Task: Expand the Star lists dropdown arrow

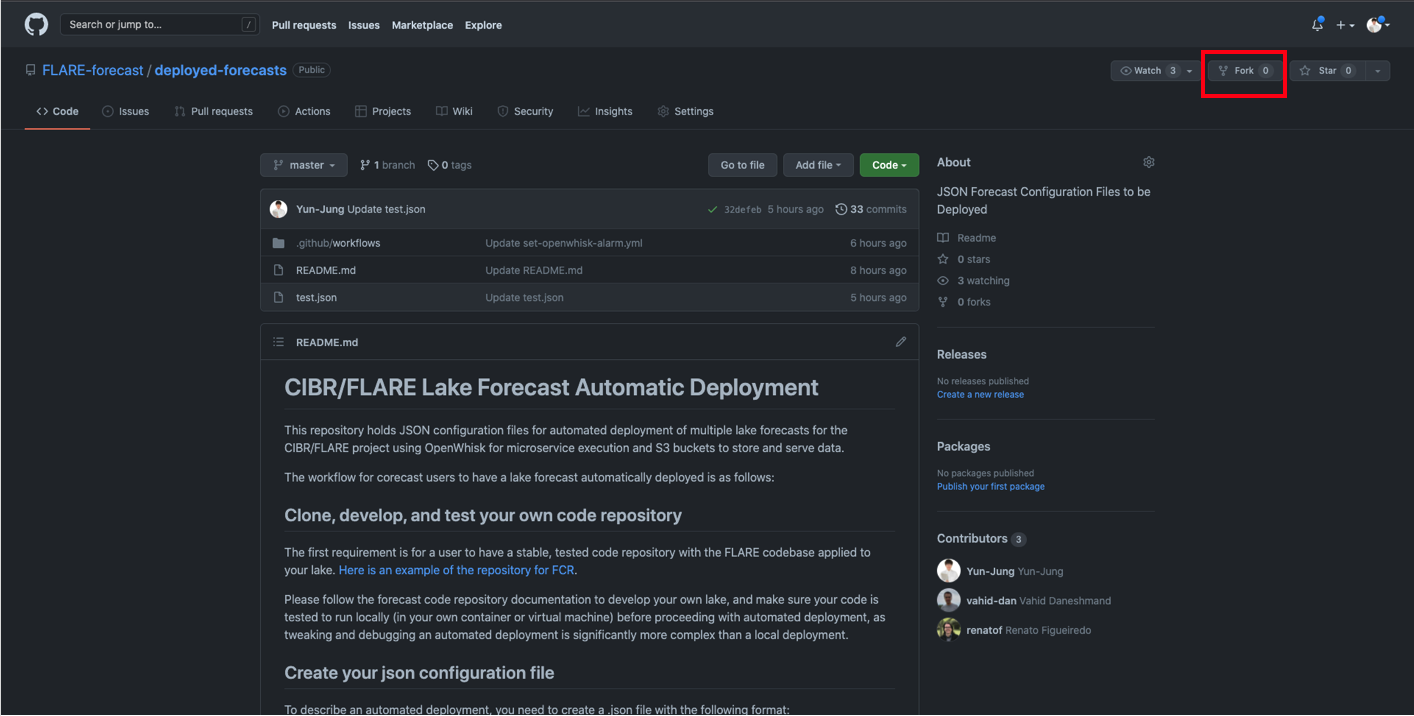Action: click(x=1378, y=71)
